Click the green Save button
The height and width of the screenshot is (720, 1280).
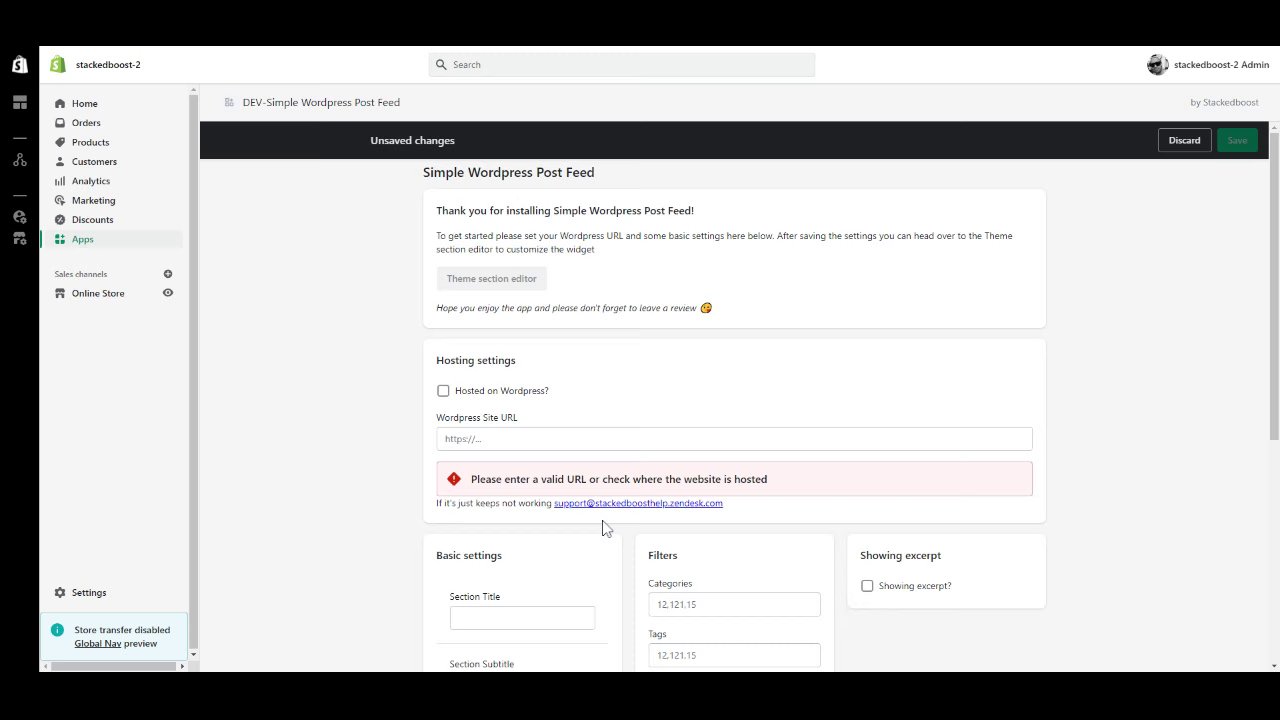click(x=1237, y=140)
